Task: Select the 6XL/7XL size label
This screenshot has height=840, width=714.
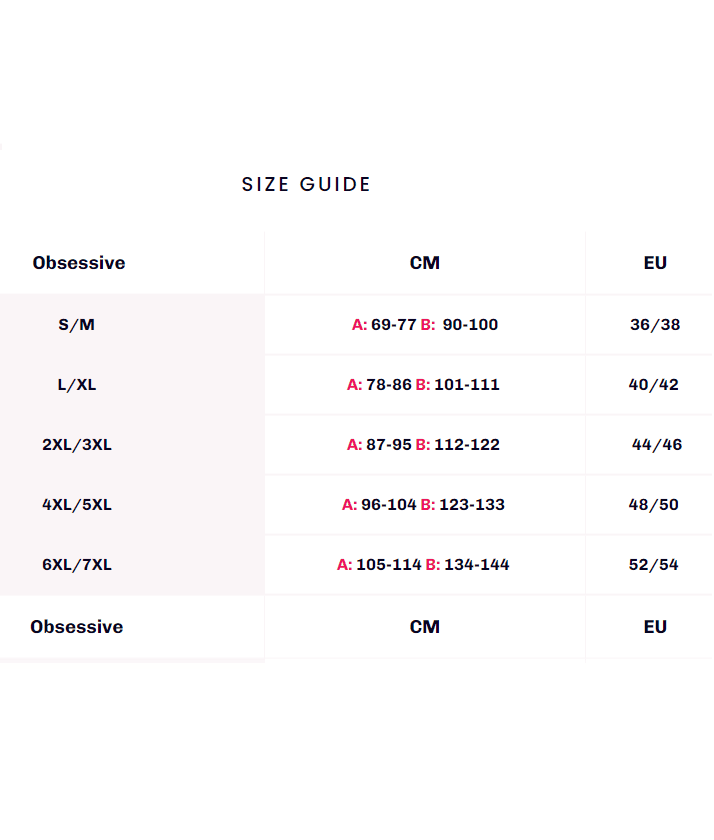Action: pyautogui.click(x=77, y=565)
